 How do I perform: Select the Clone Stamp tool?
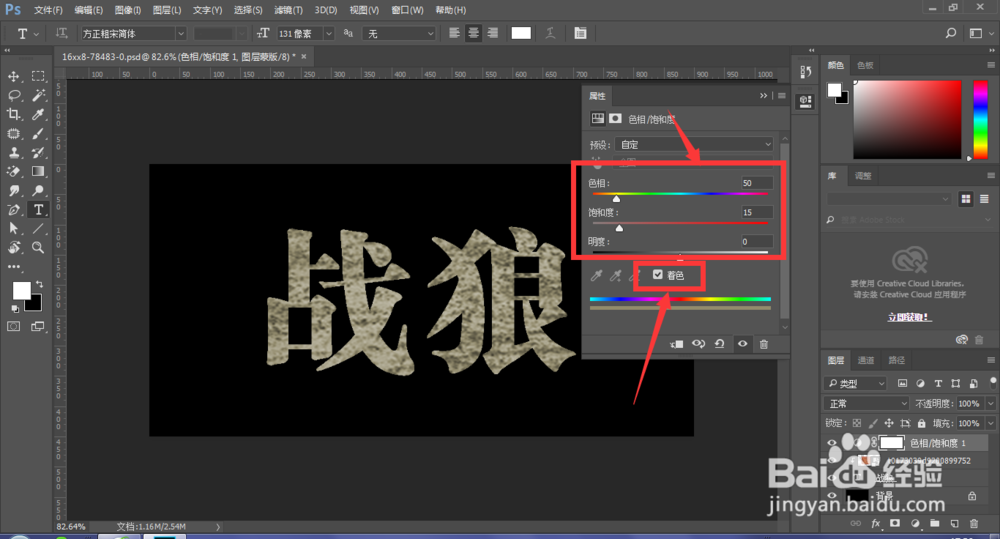click(13, 153)
